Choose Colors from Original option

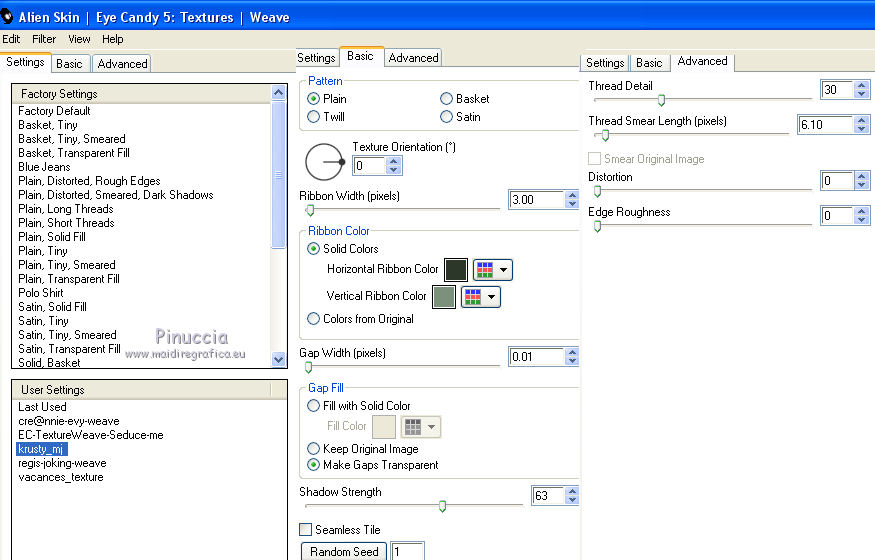click(314, 319)
